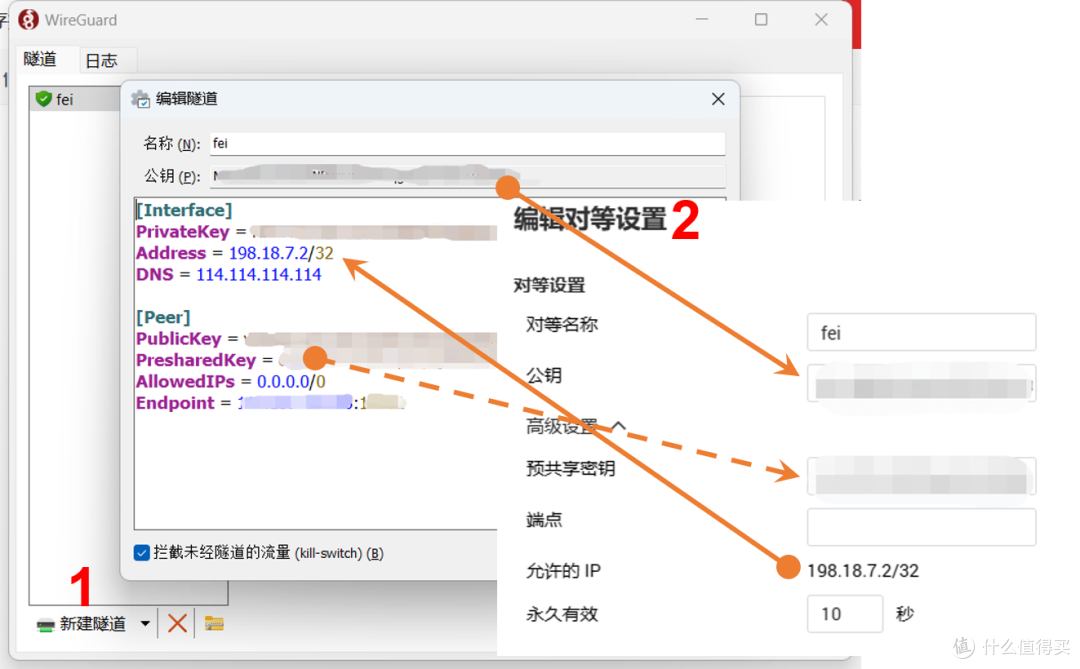Collapse the 高级设置 section chevron
This screenshot has width=1080, height=669.
coord(618,426)
